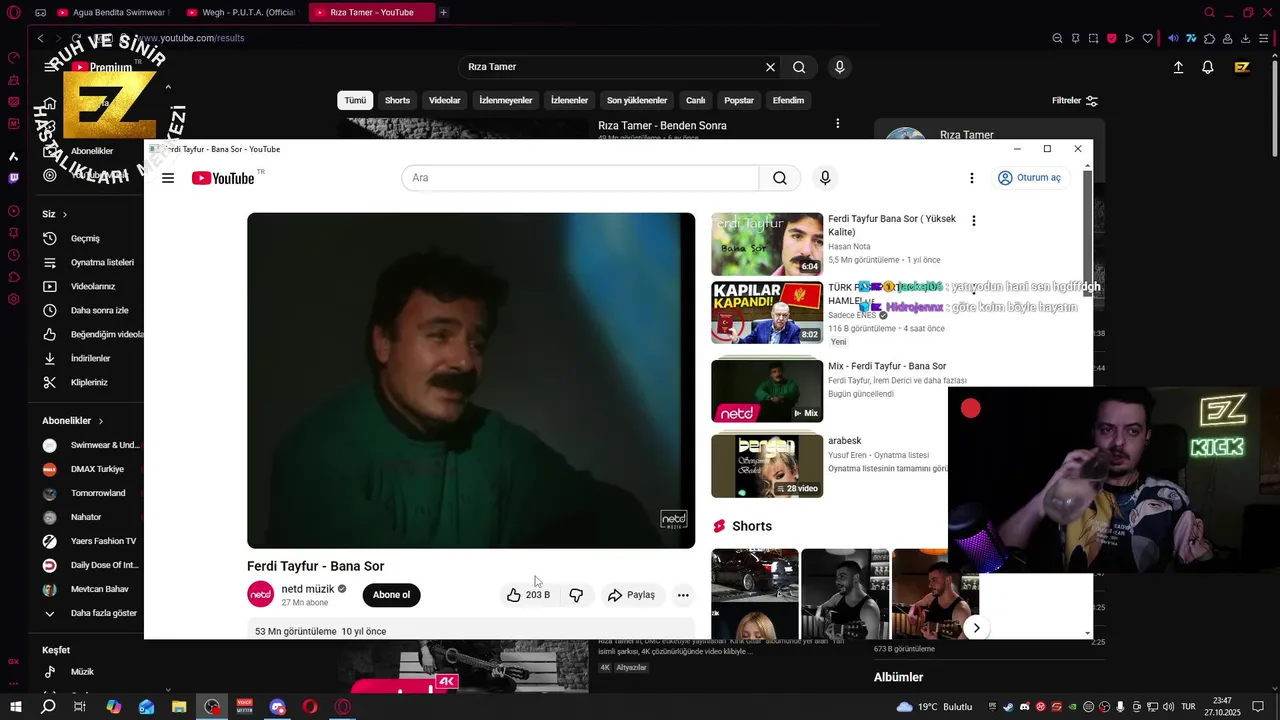1280x720 pixels.
Task: Open Opera downloads icon in toolbar
Action: (x=1246, y=38)
